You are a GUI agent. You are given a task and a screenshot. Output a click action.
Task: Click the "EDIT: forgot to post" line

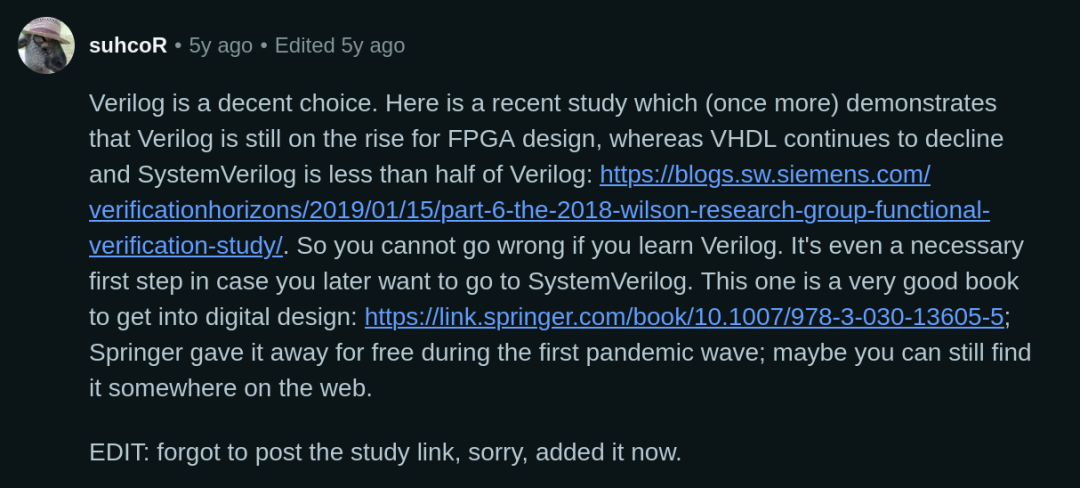pyautogui.click(x=385, y=452)
